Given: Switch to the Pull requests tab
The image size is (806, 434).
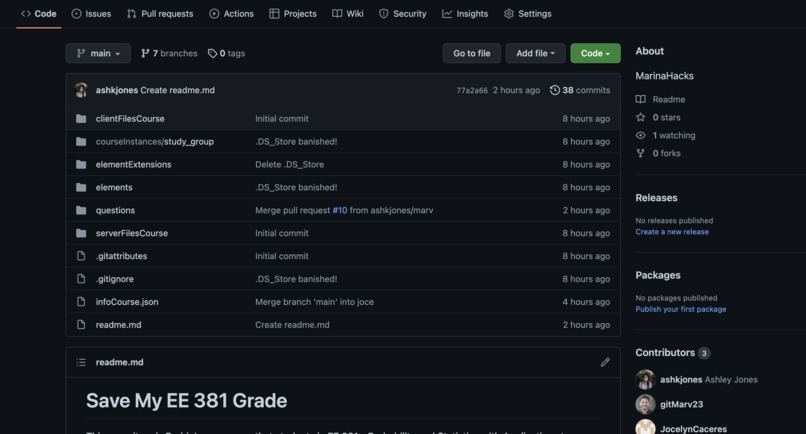Looking at the screenshot, I should click(x=160, y=14).
